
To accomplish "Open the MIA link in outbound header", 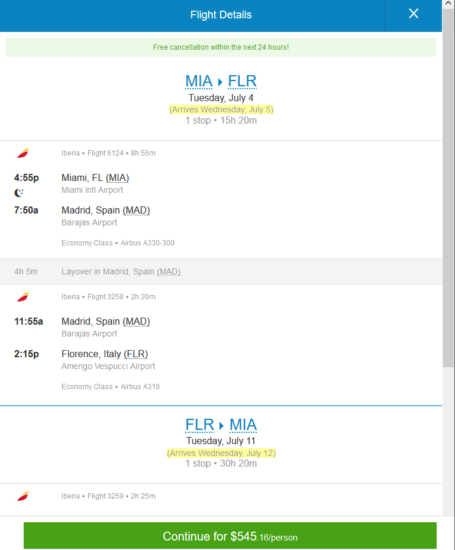I will pyautogui.click(x=199, y=81).
